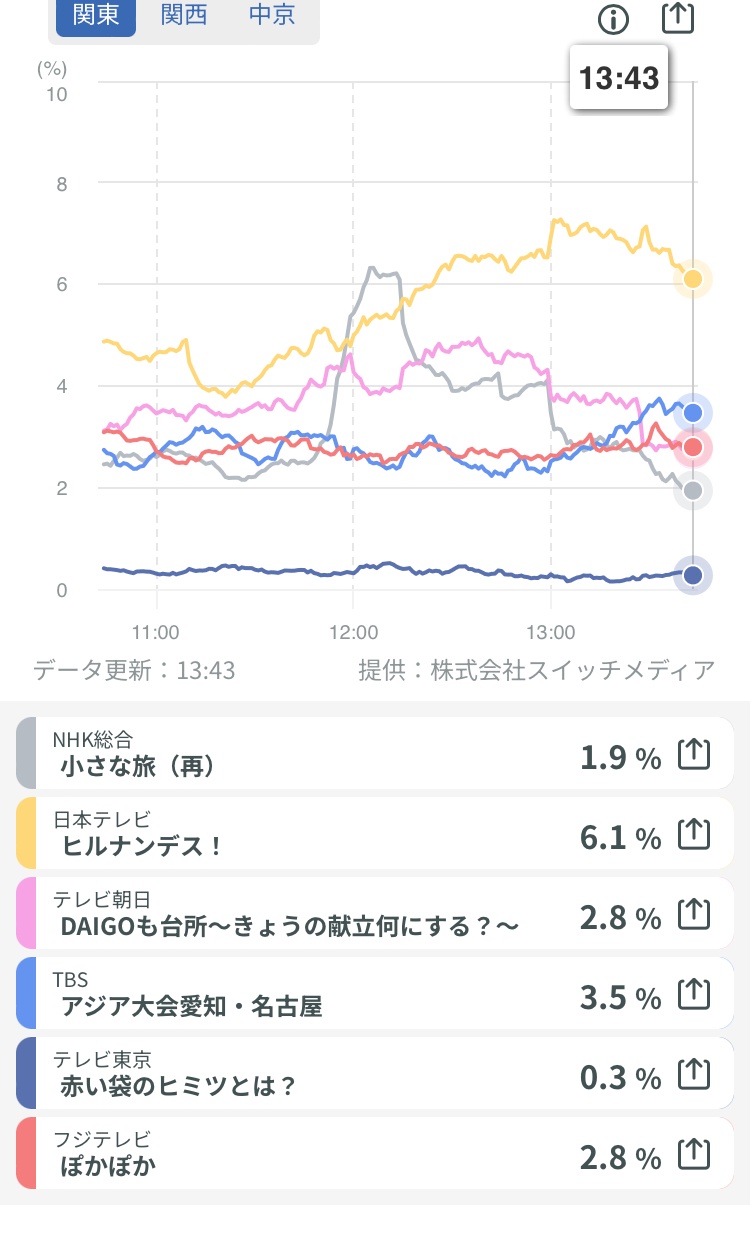Share the テレビ朝日 DAIGOも台所 rating

(x=694, y=914)
